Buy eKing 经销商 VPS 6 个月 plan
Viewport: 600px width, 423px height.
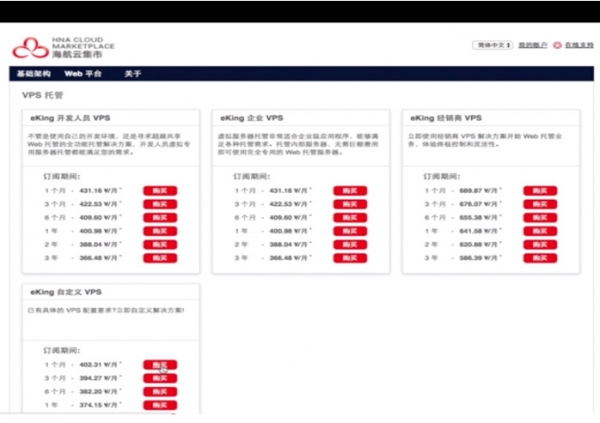(540, 217)
